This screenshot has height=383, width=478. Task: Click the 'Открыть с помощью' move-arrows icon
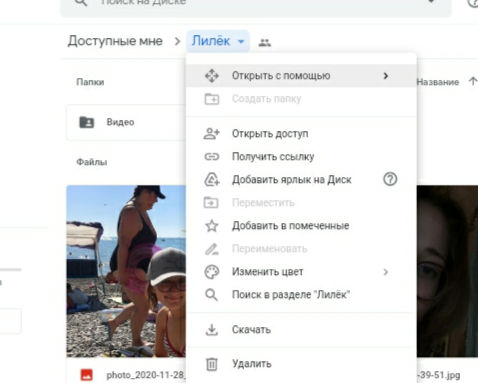[212, 76]
